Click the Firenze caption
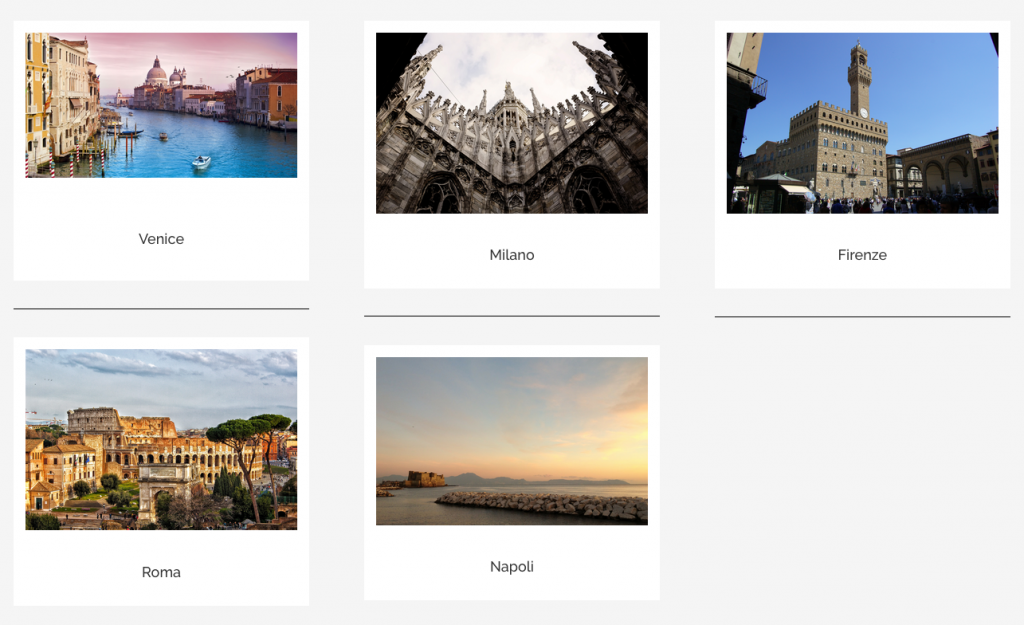The height and width of the screenshot is (625, 1024). click(862, 255)
